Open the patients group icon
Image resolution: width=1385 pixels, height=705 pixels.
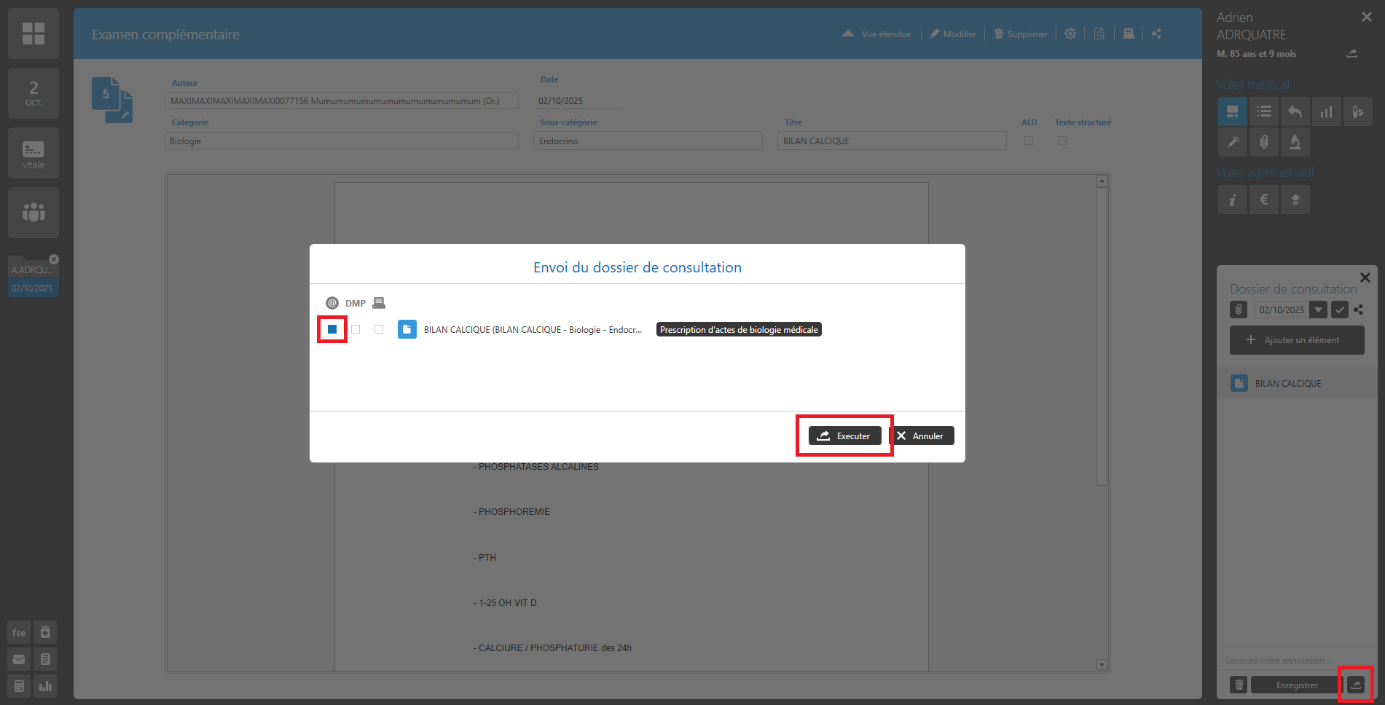33,212
